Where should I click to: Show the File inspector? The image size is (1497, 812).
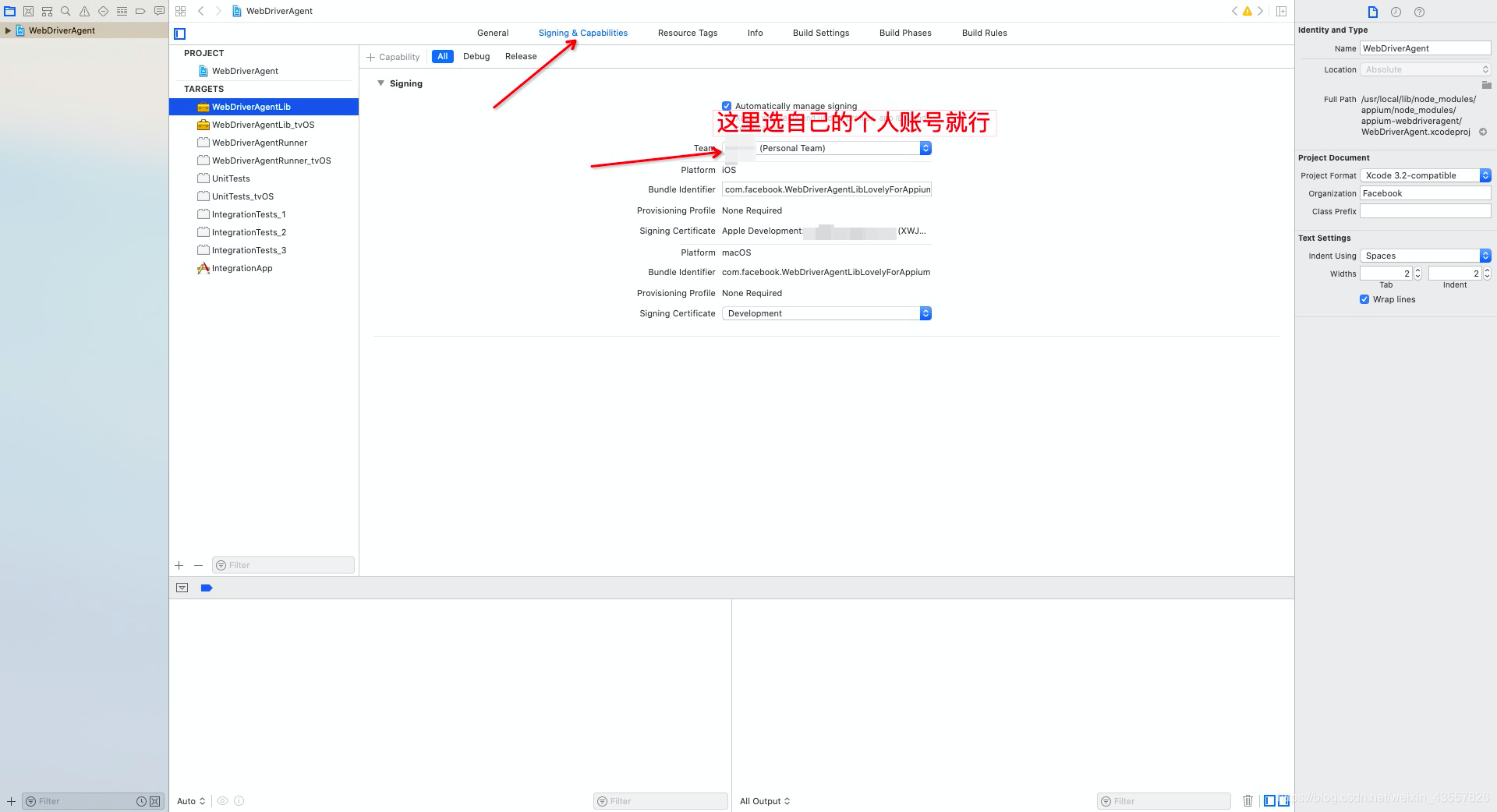1373,12
